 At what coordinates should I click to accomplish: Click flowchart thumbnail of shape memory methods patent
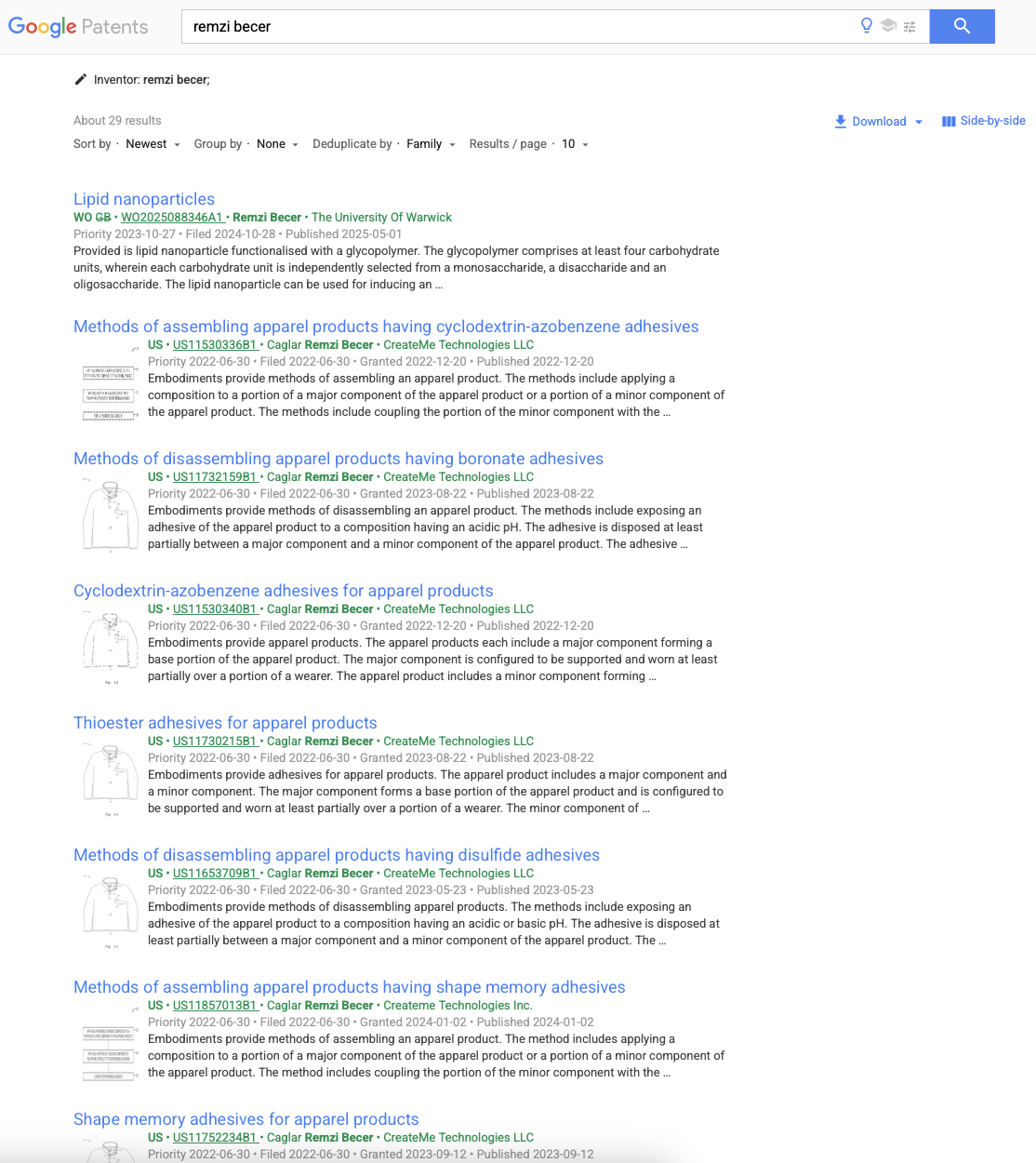(108, 1053)
